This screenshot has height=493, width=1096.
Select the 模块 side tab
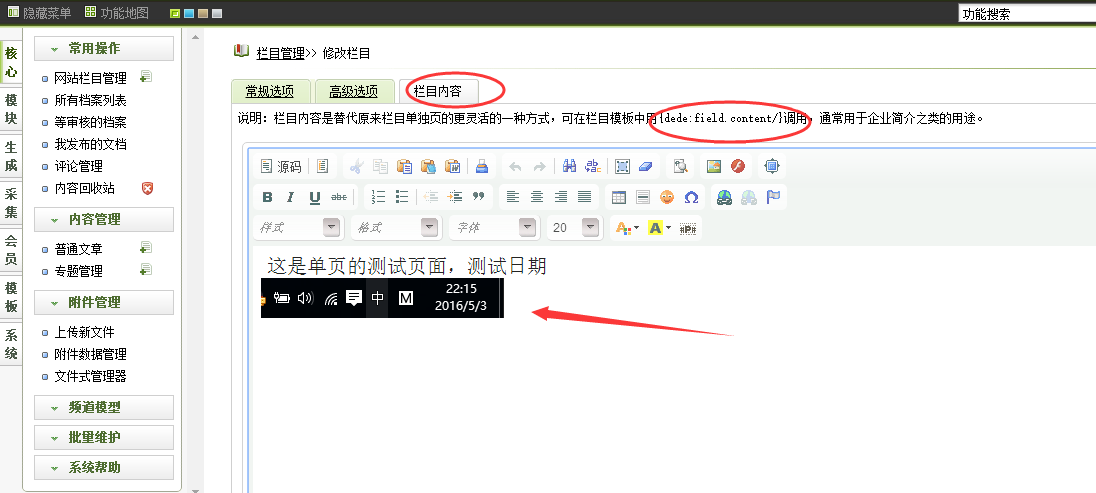tap(11, 109)
